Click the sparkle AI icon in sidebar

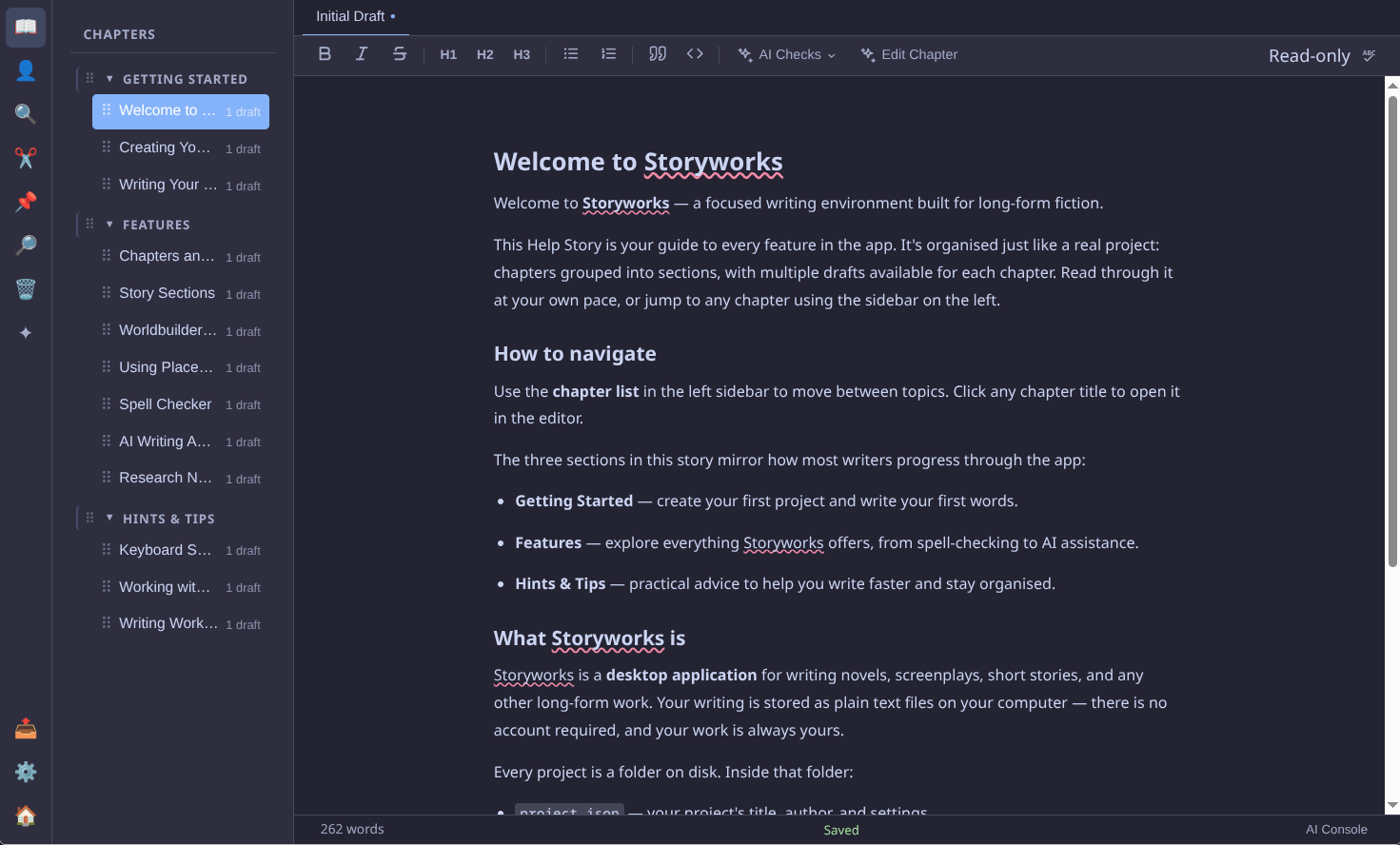click(26, 333)
